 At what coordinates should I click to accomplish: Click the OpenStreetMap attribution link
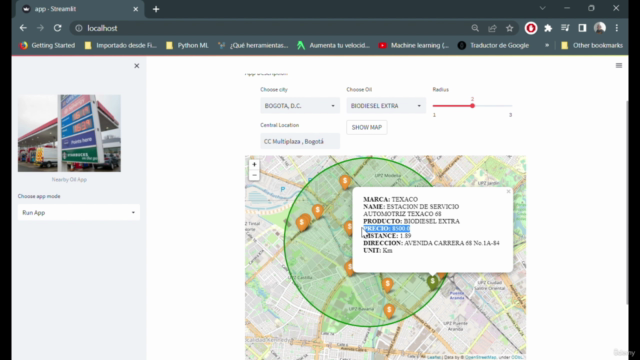click(x=480, y=358)
